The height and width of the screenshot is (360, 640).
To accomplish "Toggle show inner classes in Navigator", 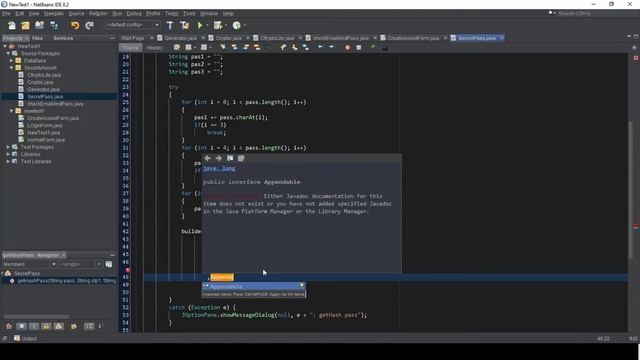I will click(x=59, y=326).
